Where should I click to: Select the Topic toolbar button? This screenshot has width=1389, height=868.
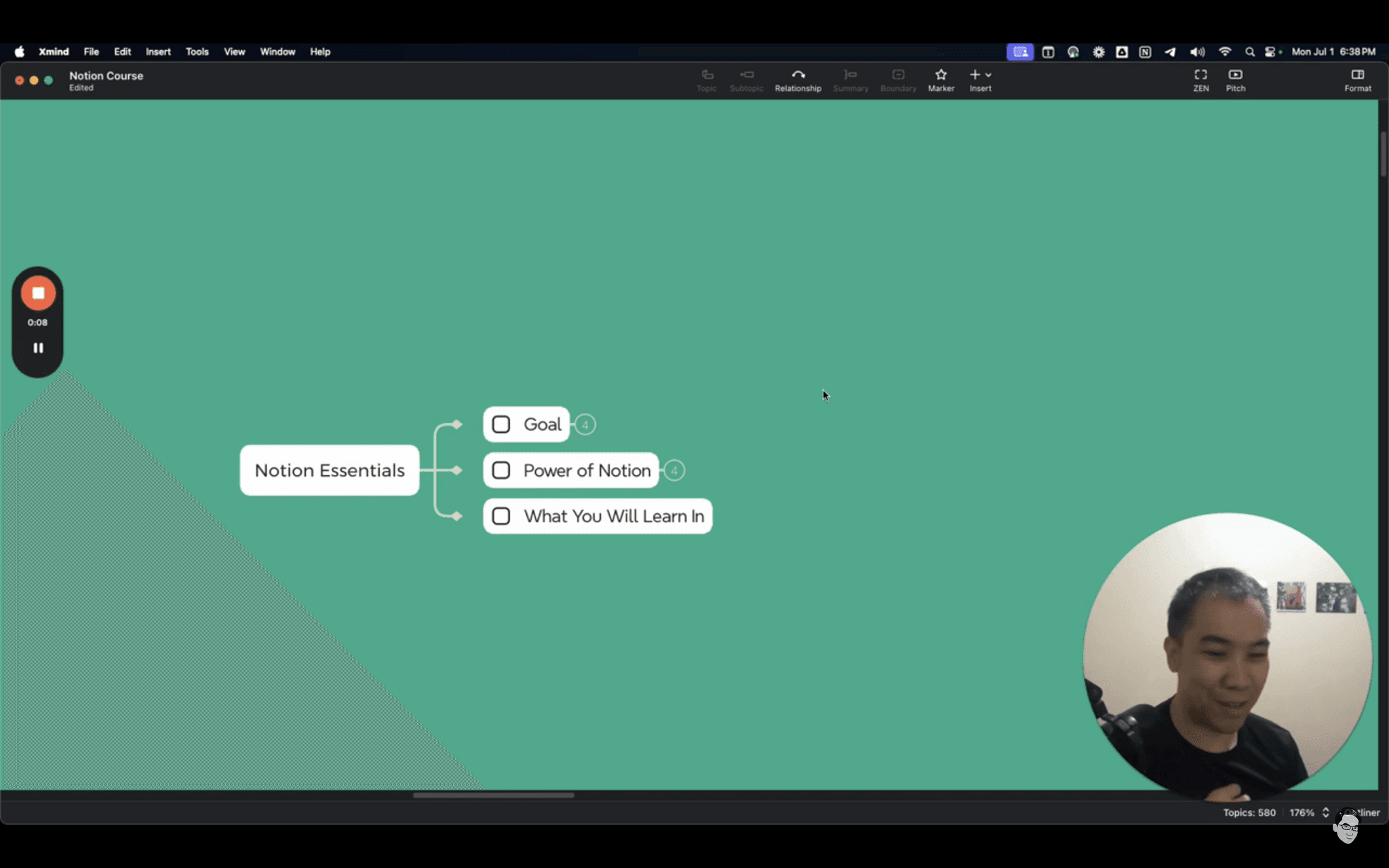(x=707, y=80)
